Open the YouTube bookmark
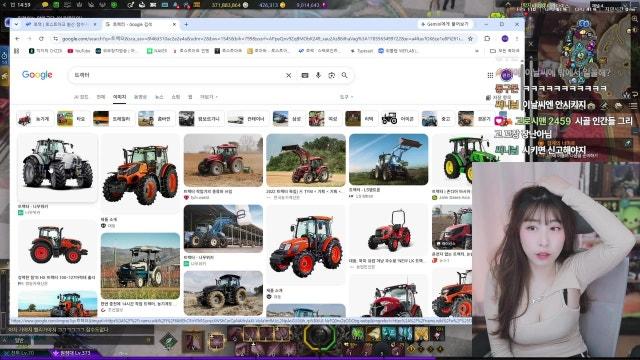This screenshot has width=640, height=360. [79, 51]
